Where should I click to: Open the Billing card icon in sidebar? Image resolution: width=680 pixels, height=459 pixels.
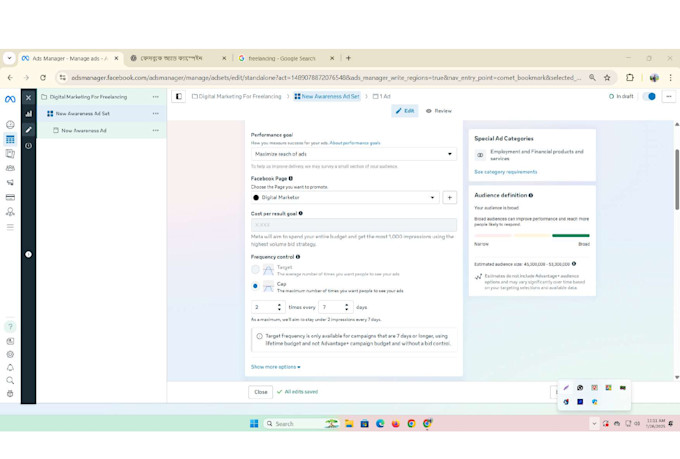point(10,197)
